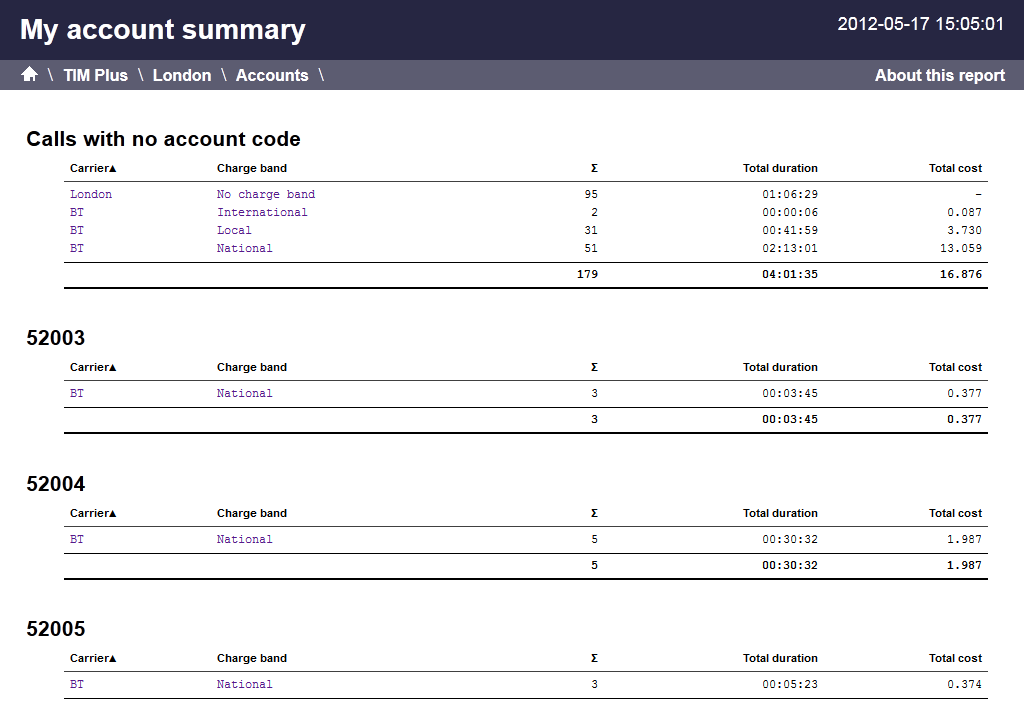
Task: Click the London carrier link
Action: coord(91,194)
